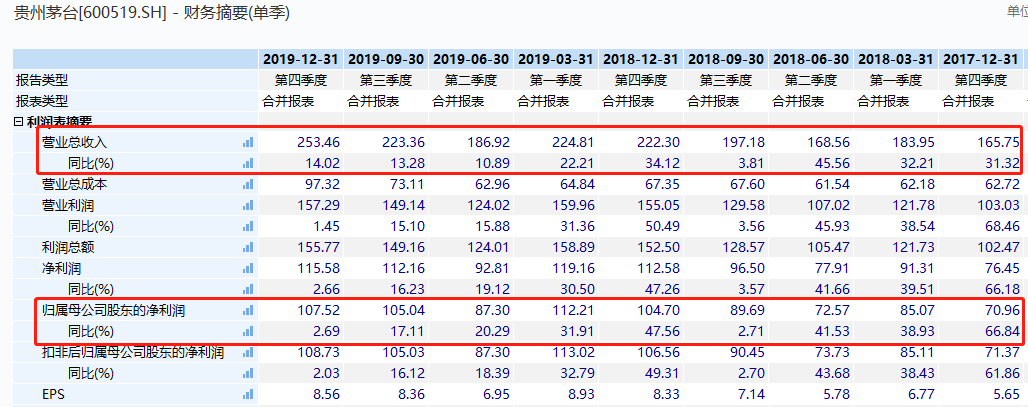The height and width of the screenshot is (407, 1028).
Task: Click 第三季度 under 2019-09-30
Action: point(386,81)
